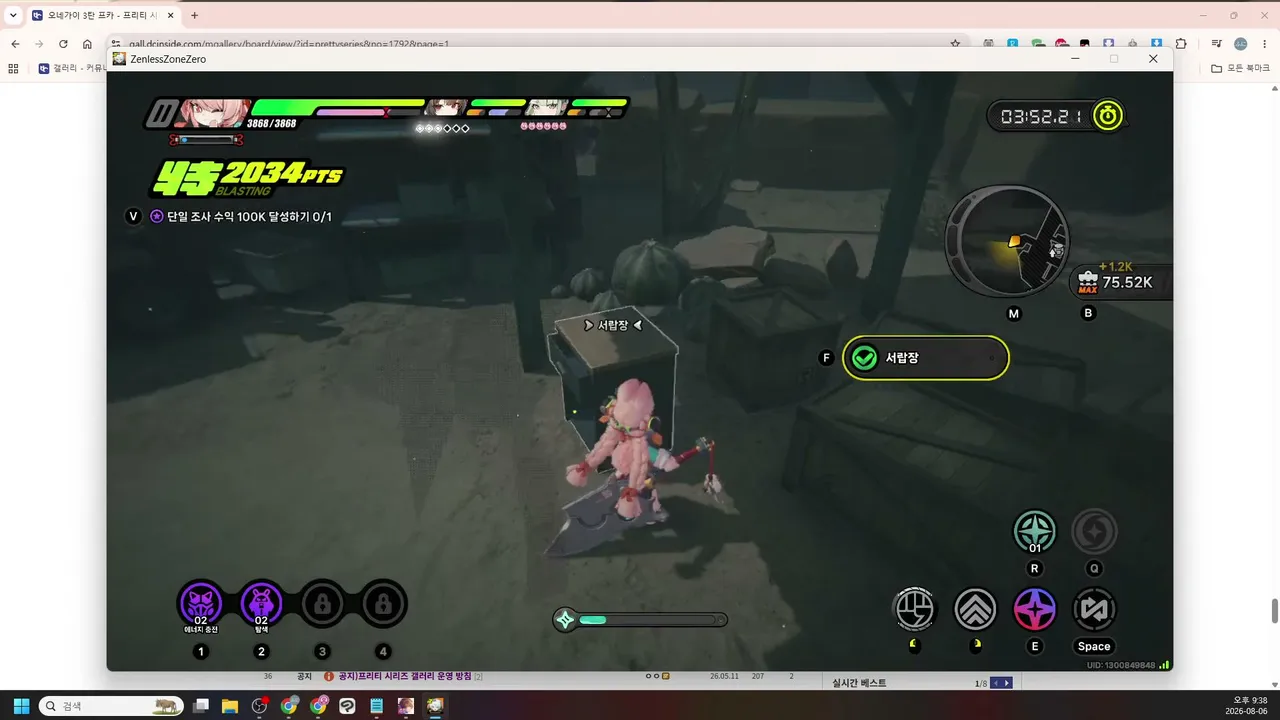Go back in Chrome
The height and width of the screenshot is (720, 1280).
[x=15, y=44]
